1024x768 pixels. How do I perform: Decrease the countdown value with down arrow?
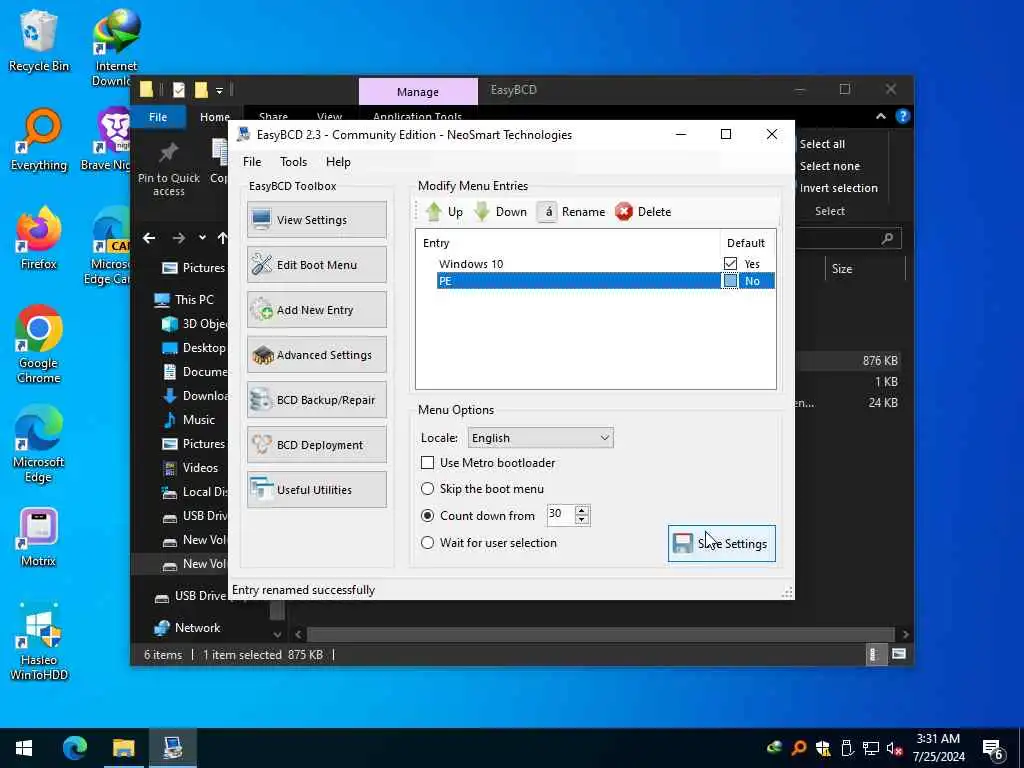point(582,519)
